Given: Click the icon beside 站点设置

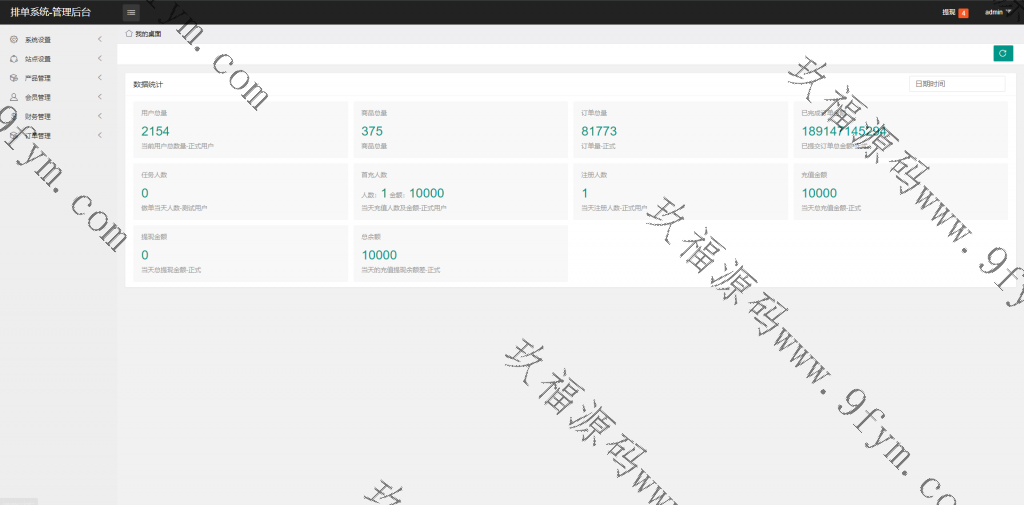Looking at the screenshot, I should 13,59.
